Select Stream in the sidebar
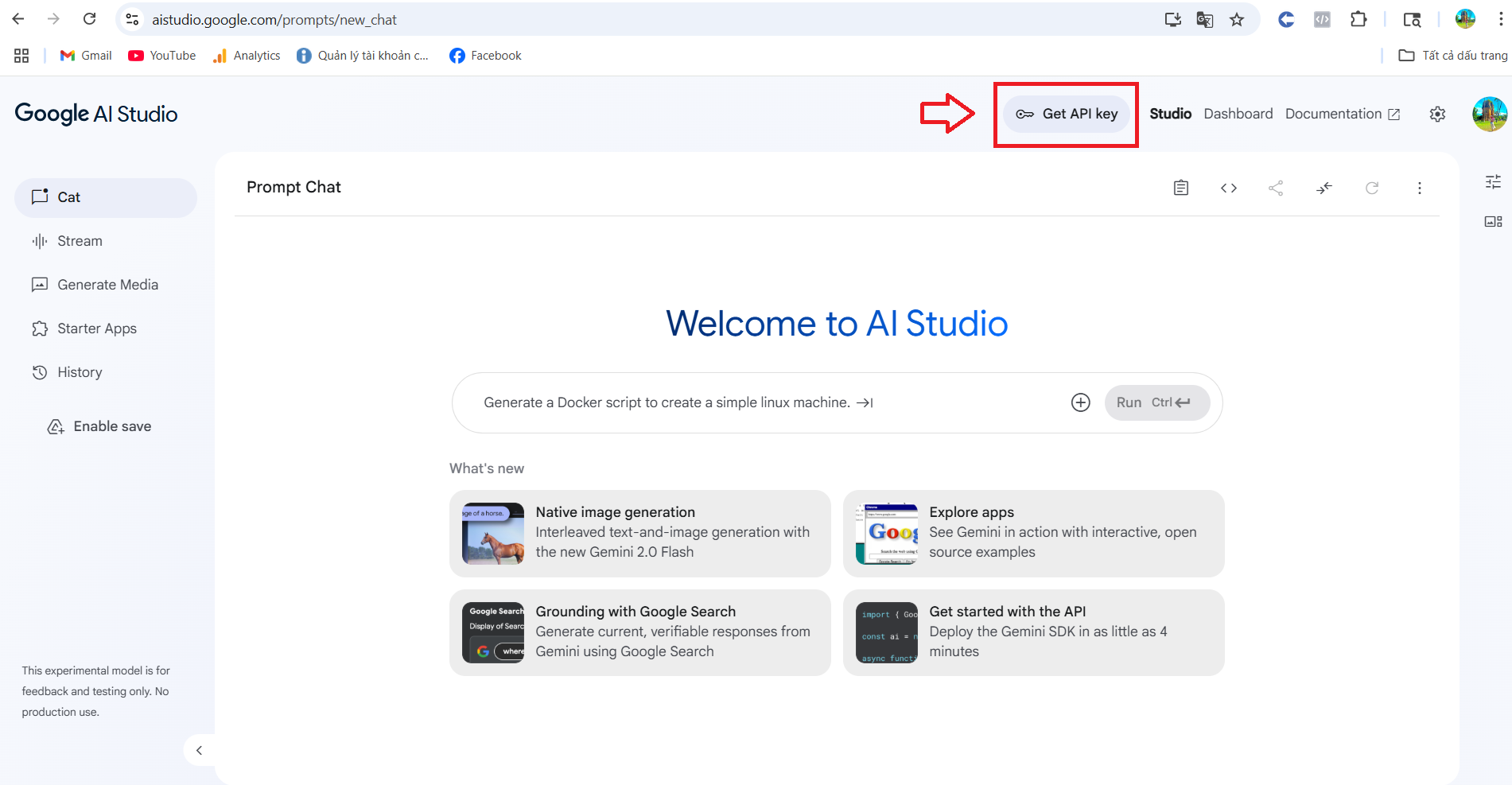Image resolution: width=1512 pixels, height=785 pixels. (x=80, y=241)
